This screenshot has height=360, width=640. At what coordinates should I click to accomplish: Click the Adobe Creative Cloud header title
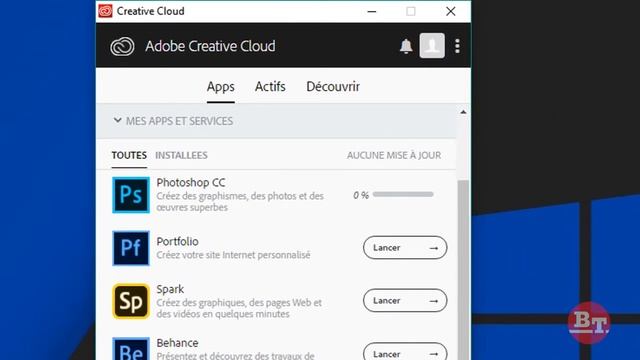tap(210, 46)
